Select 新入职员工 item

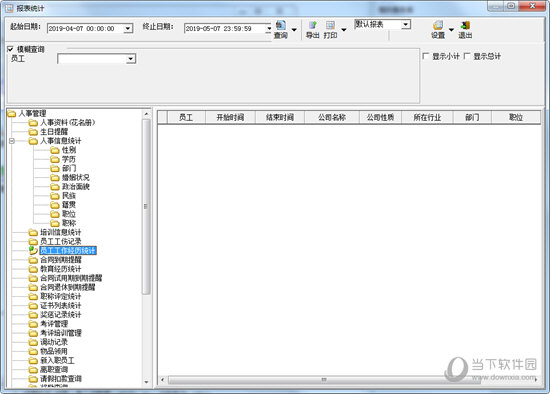(52, 360)
